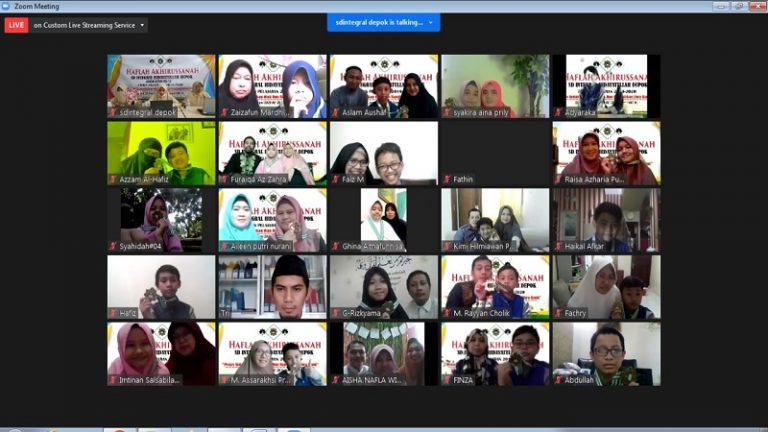
Task: Click muted mic icon beside Syahidah#04
Action: (113, 246)
